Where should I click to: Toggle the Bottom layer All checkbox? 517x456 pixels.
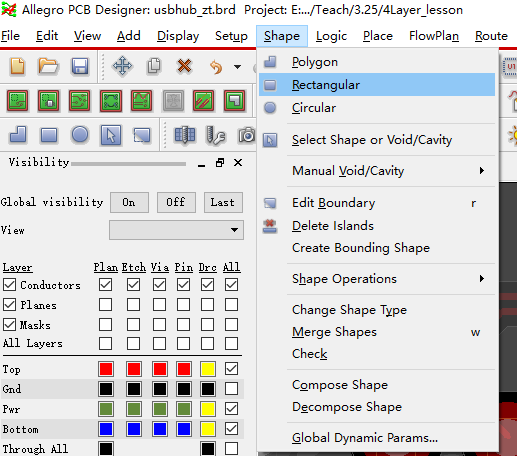pos(231,429)
